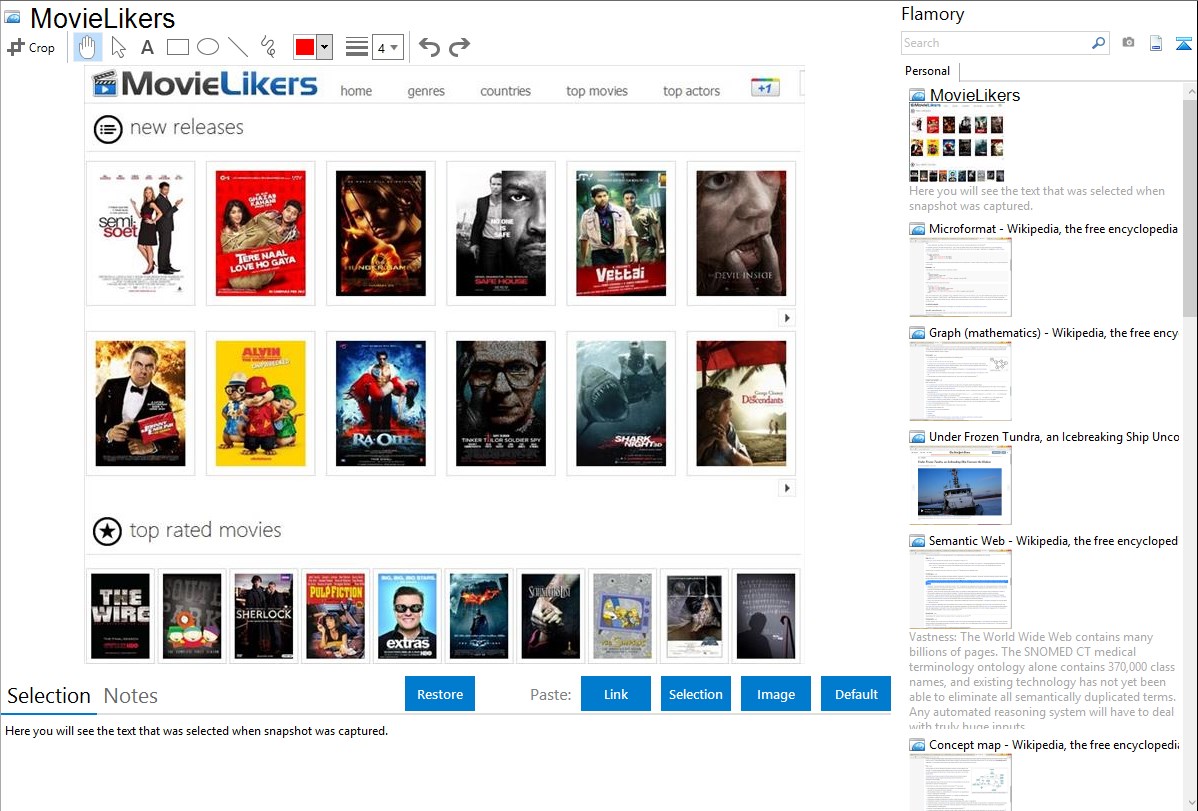Open the Extras poster
The width and height of the screenshot is (1198, 811).
(407, 616)
